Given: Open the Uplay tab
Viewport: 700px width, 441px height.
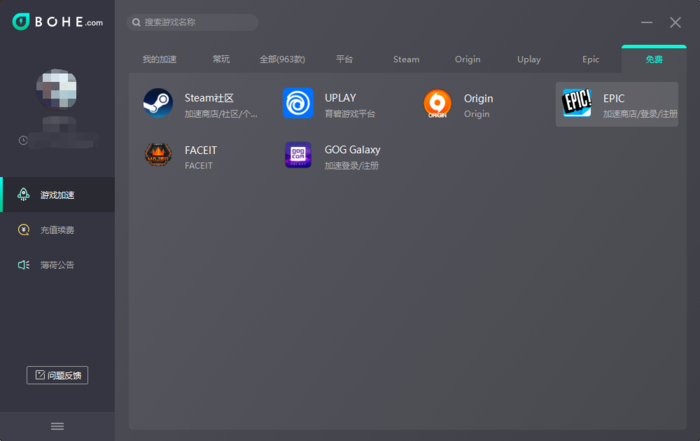Looking at the screenshot, I should [529, 59].
